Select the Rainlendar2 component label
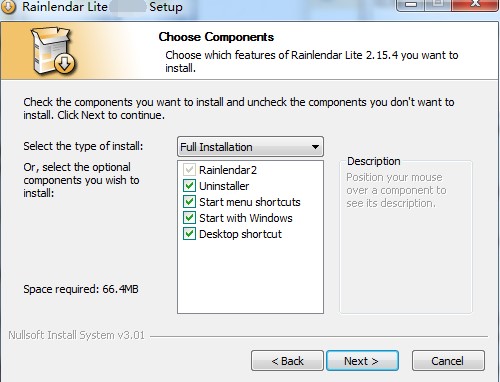The width and height of the screenshot is (500, 382). (228, 170)
